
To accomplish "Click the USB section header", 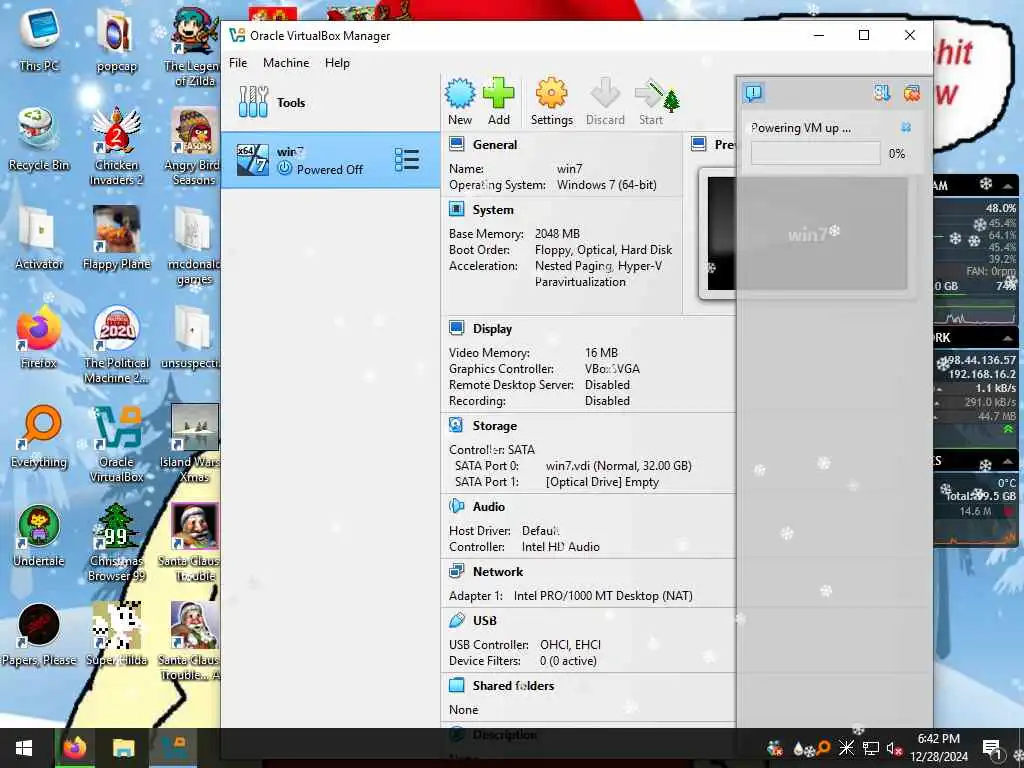I will [485, 620].
